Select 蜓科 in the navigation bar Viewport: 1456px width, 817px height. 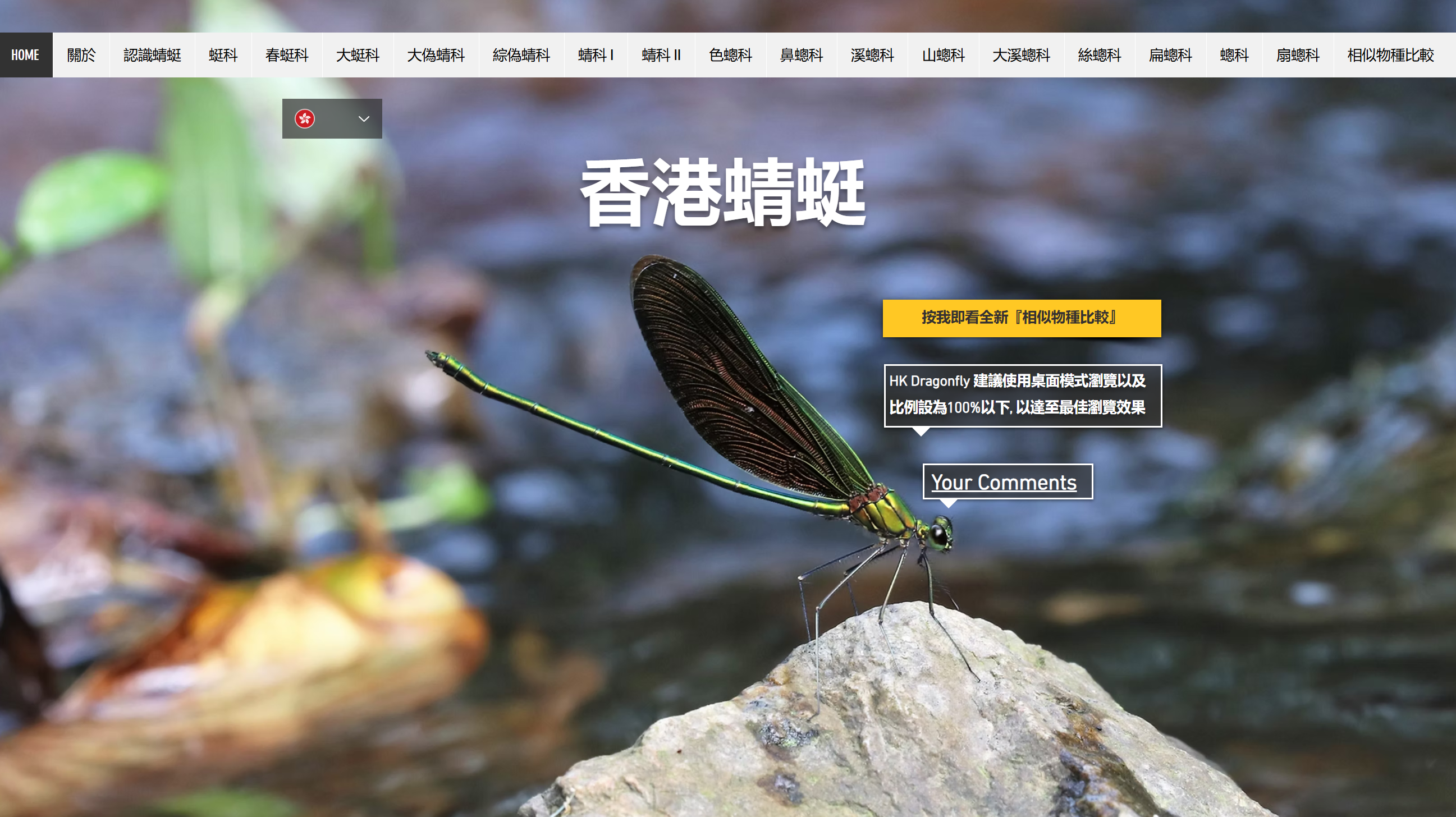[223, 55]
